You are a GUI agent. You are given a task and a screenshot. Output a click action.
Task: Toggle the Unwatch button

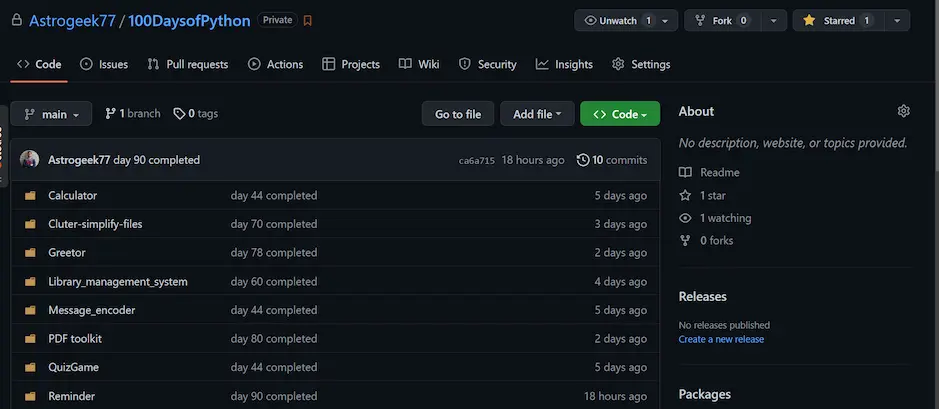(x=619, y=20)
